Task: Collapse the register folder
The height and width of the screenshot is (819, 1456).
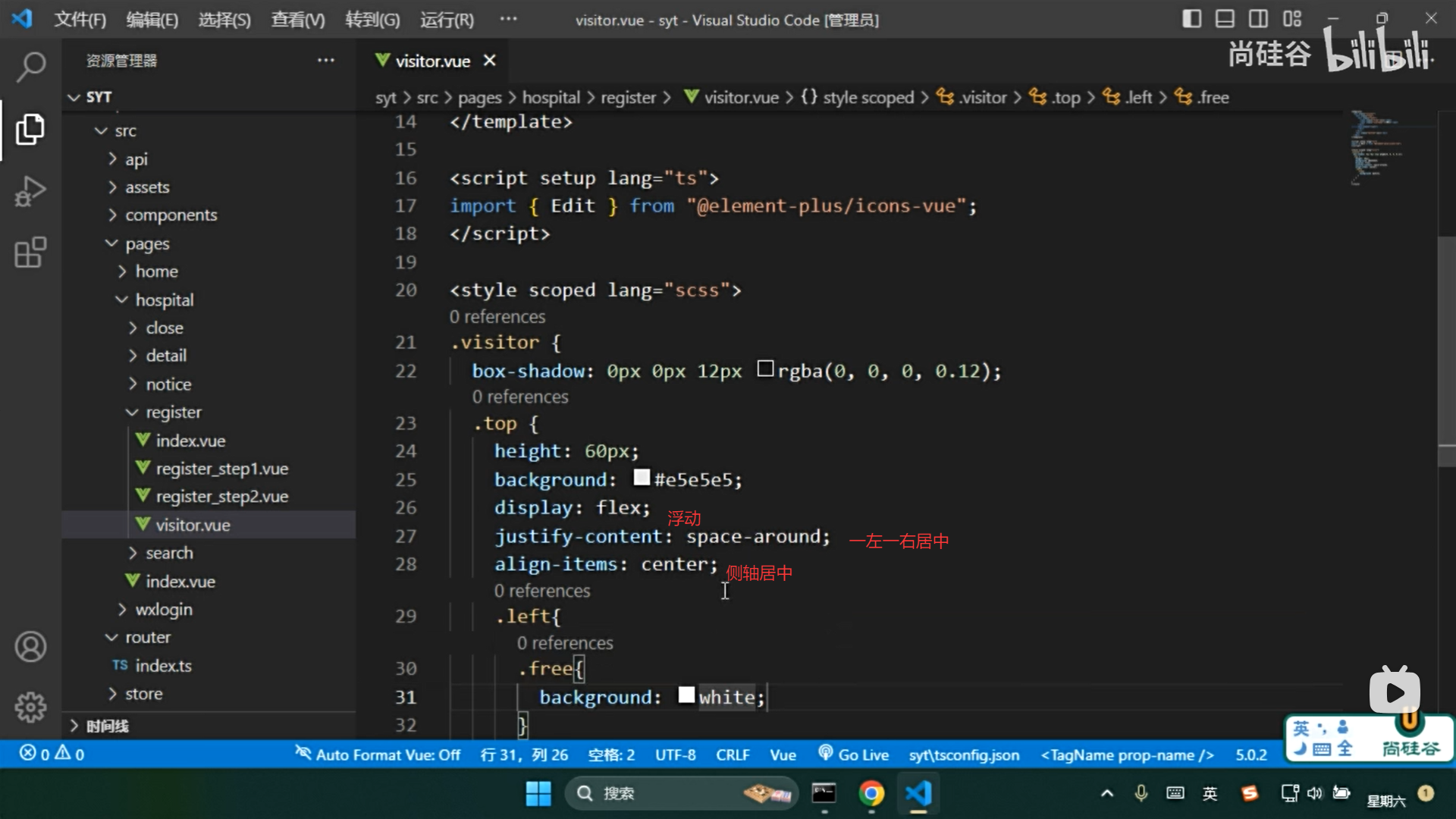Action: [173, 413]
